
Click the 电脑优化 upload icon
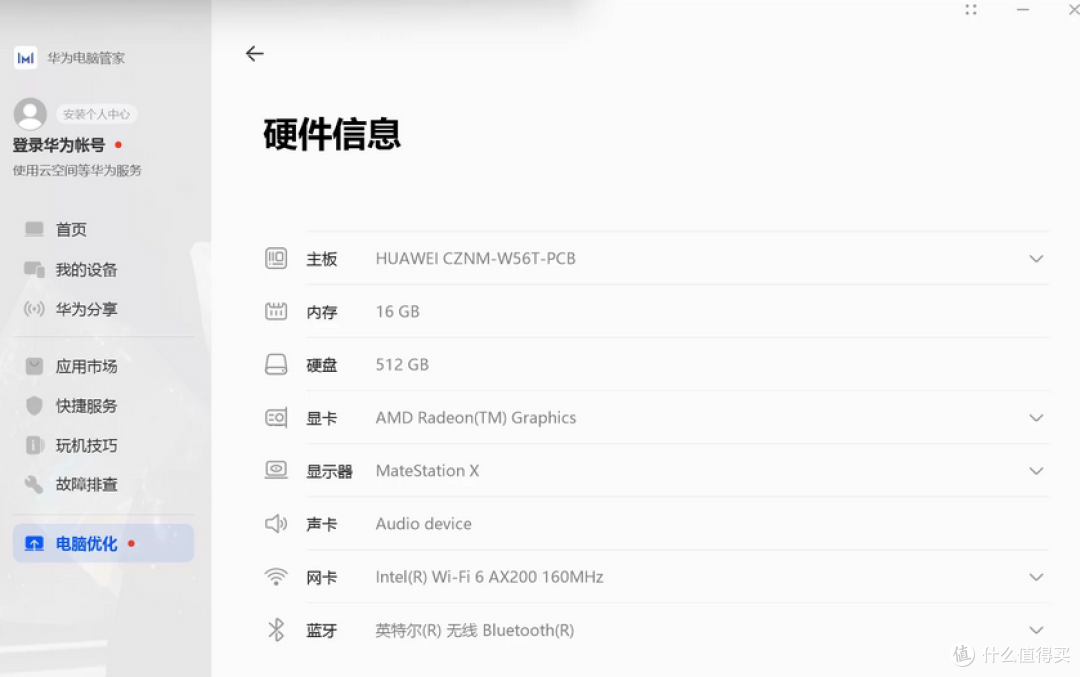[x=34, y=543]
